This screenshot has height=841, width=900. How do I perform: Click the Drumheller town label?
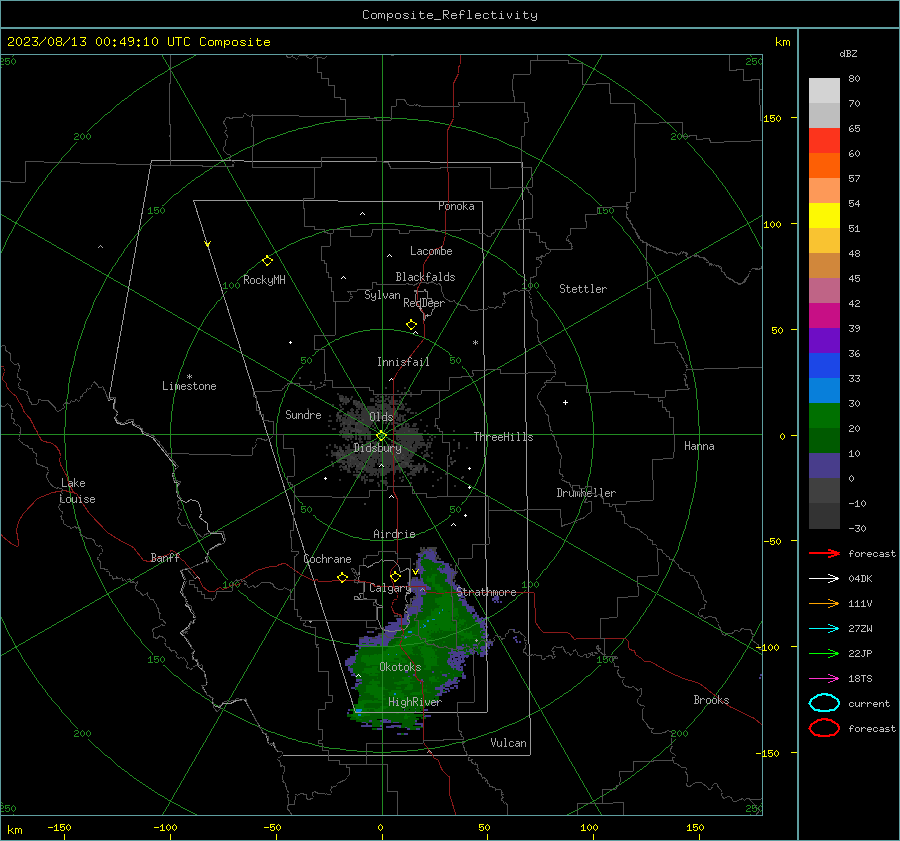click(x=586, y=493)
